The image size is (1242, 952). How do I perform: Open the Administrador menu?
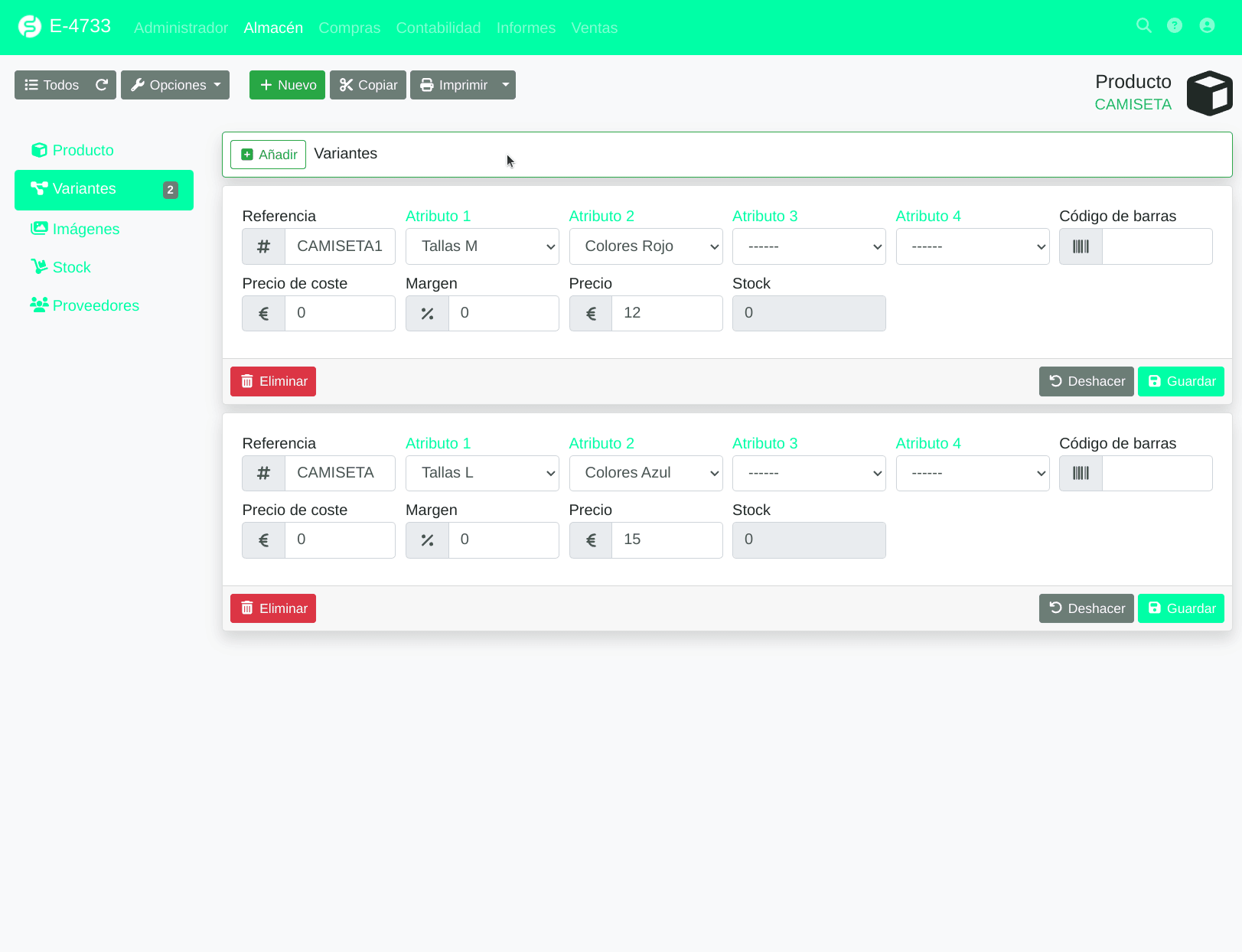click(181, 28)
